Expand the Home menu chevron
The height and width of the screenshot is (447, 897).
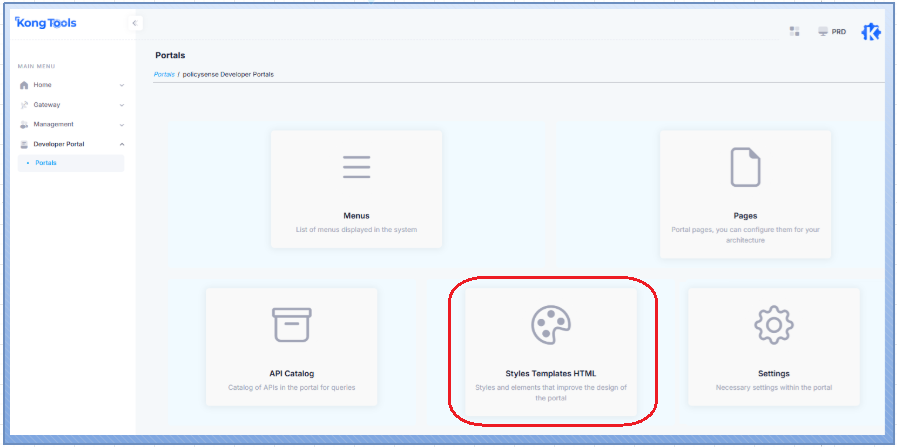[122, 85]
